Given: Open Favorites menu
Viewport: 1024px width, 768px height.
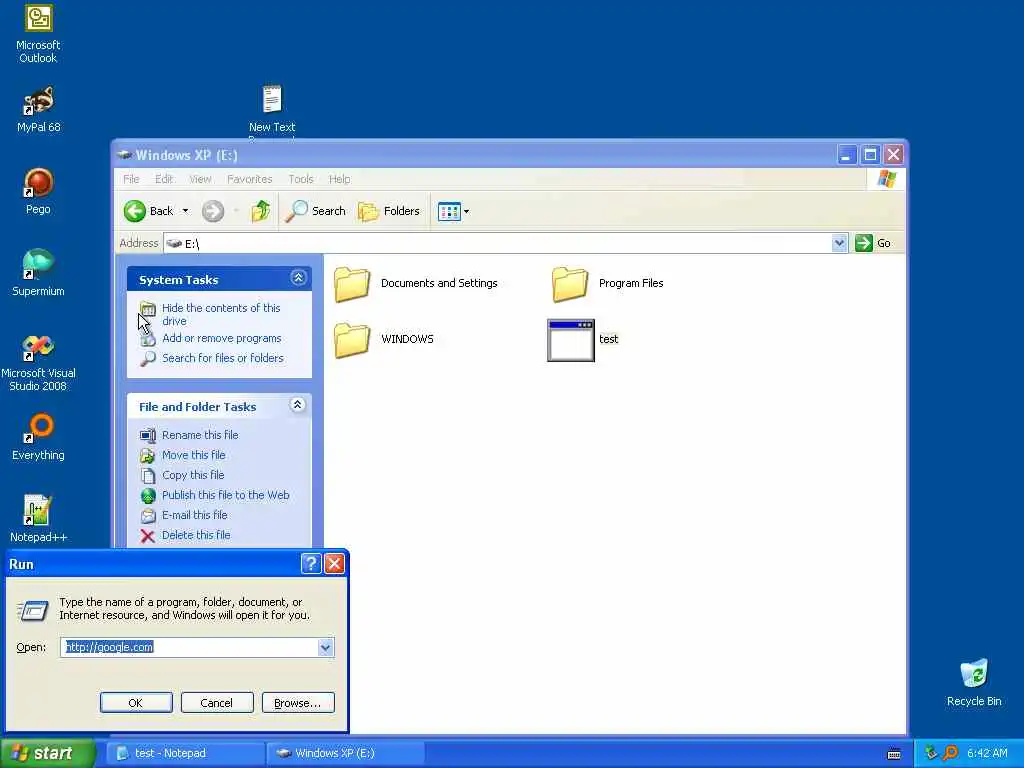Looking at the screenshot, I should tap(249, 179).
